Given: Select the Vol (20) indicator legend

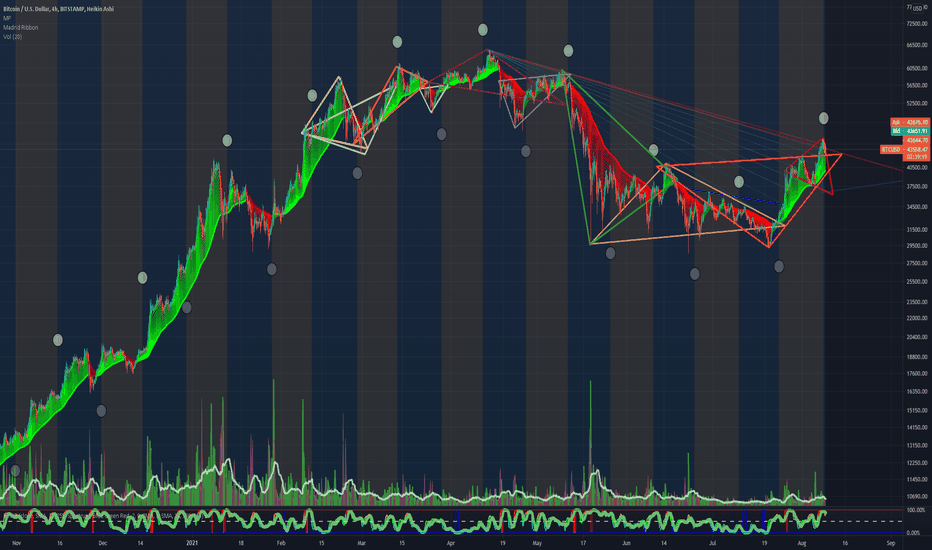Looking at the screenshot, I should pyautogui.click(x=12, y=37).
